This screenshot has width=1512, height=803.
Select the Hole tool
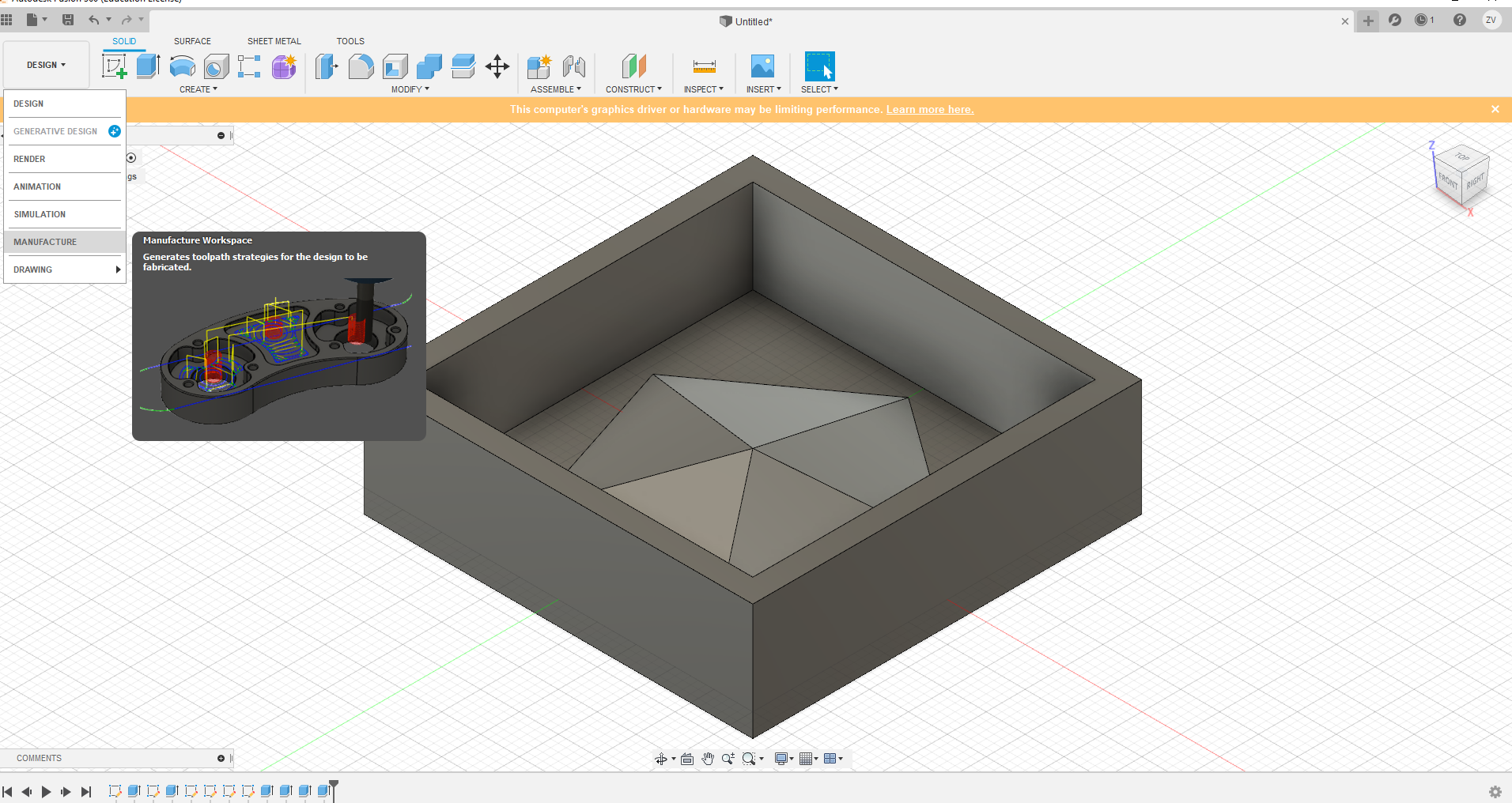[x=216, y=66]
